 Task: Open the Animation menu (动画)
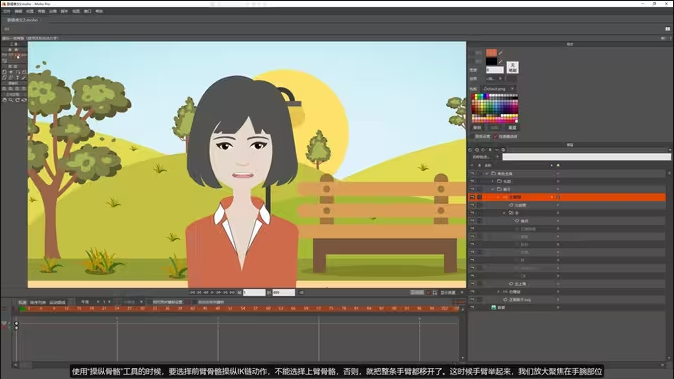coord(53,11)
